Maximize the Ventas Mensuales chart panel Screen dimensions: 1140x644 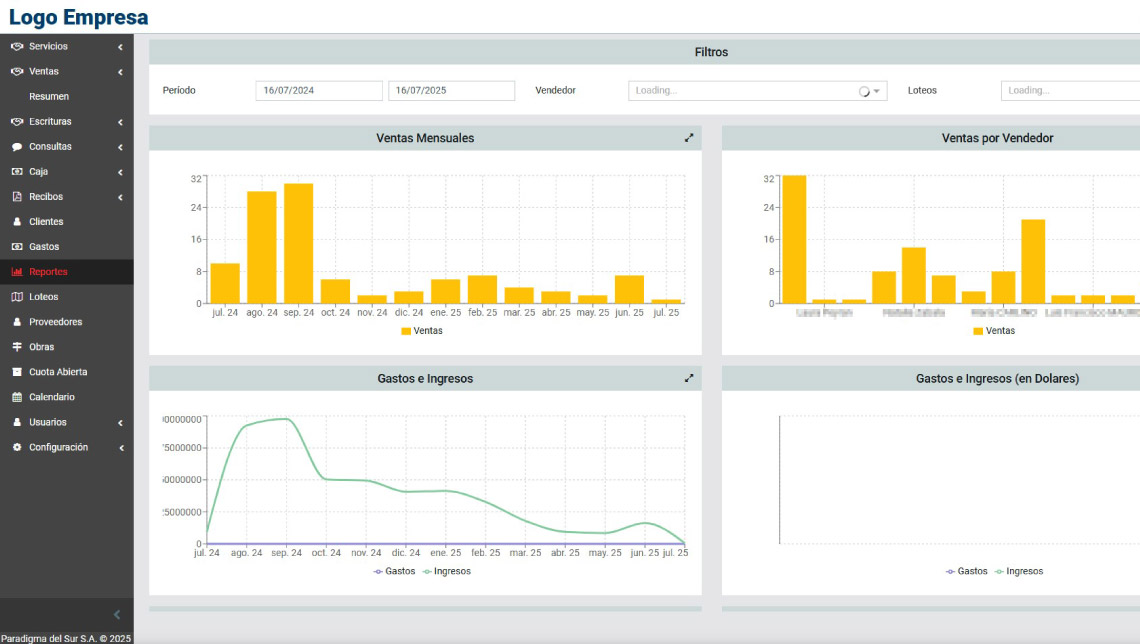tap(689, 138)
